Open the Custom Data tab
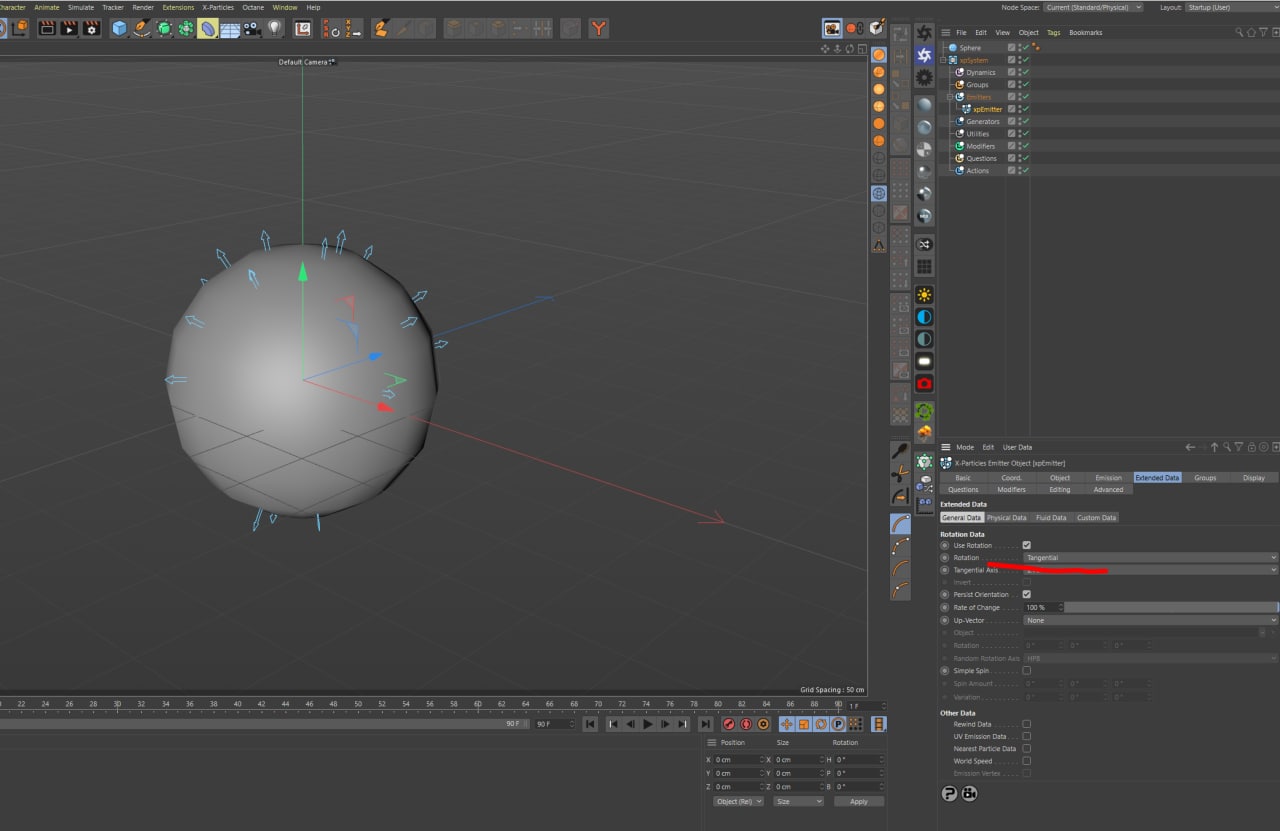 pos(1096,518)
